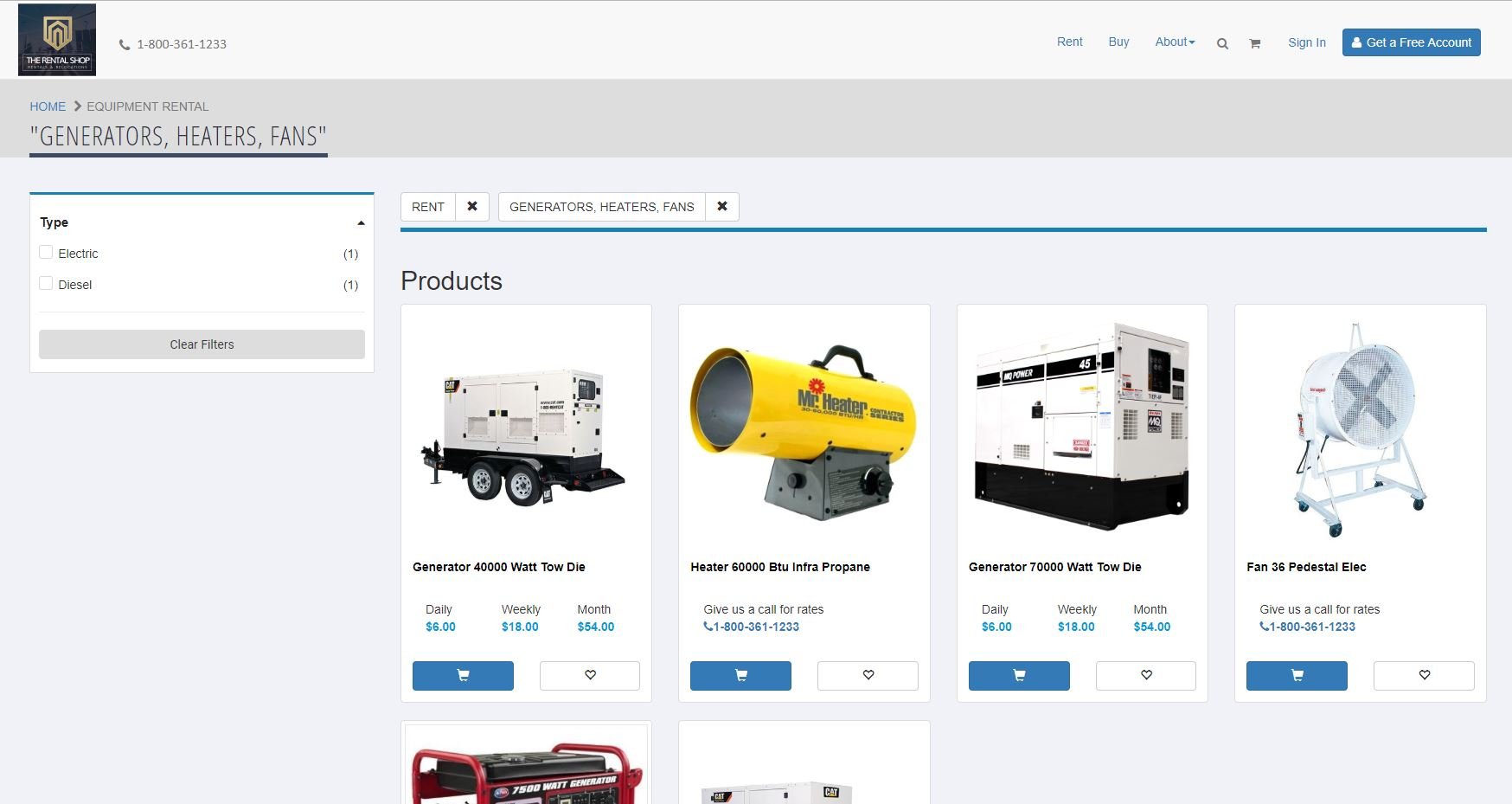Click the Sign In link

1306,42
